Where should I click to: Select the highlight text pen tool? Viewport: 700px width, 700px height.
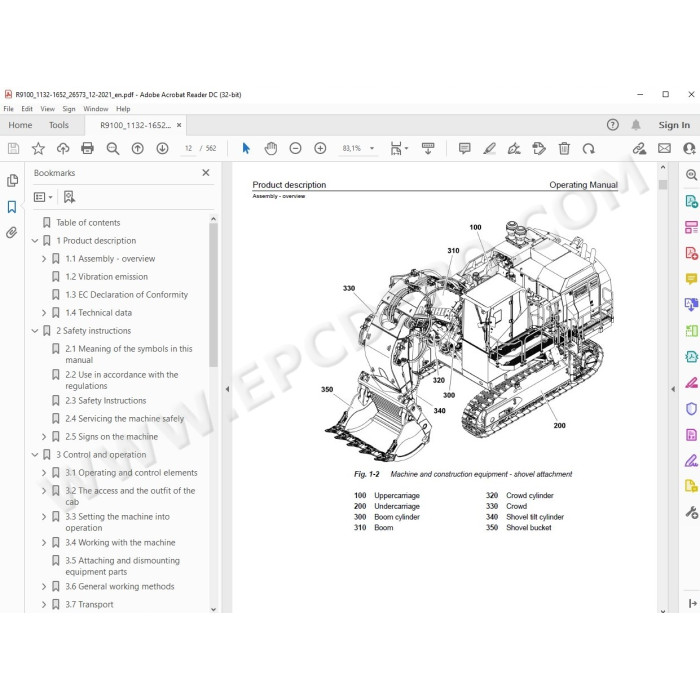[489, 148]
